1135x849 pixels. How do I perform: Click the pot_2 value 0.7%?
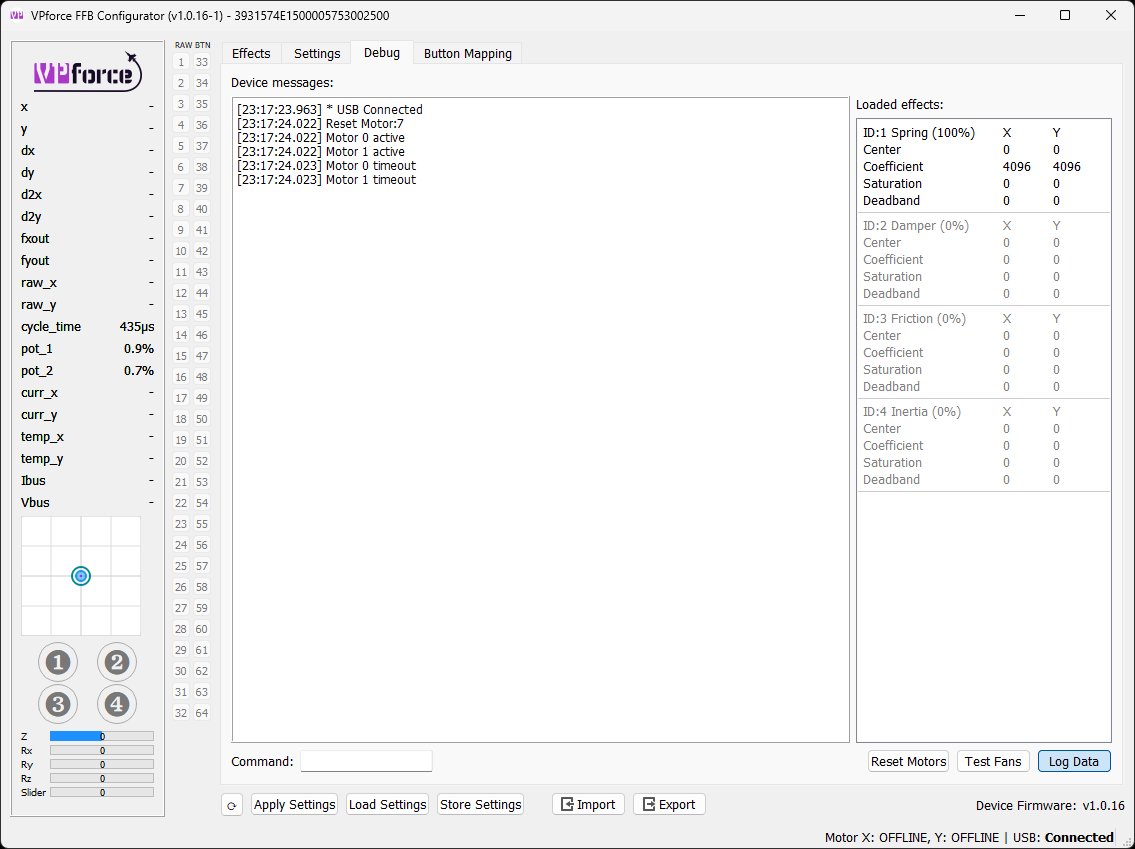pyautogui.click(x=139, y=371)
